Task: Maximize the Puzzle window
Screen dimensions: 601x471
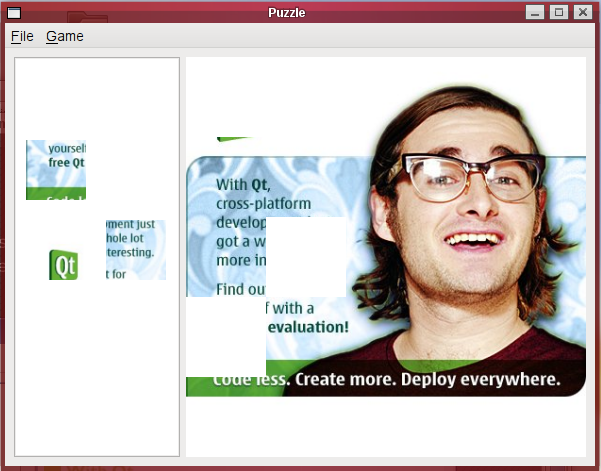Action: point(559,12)
